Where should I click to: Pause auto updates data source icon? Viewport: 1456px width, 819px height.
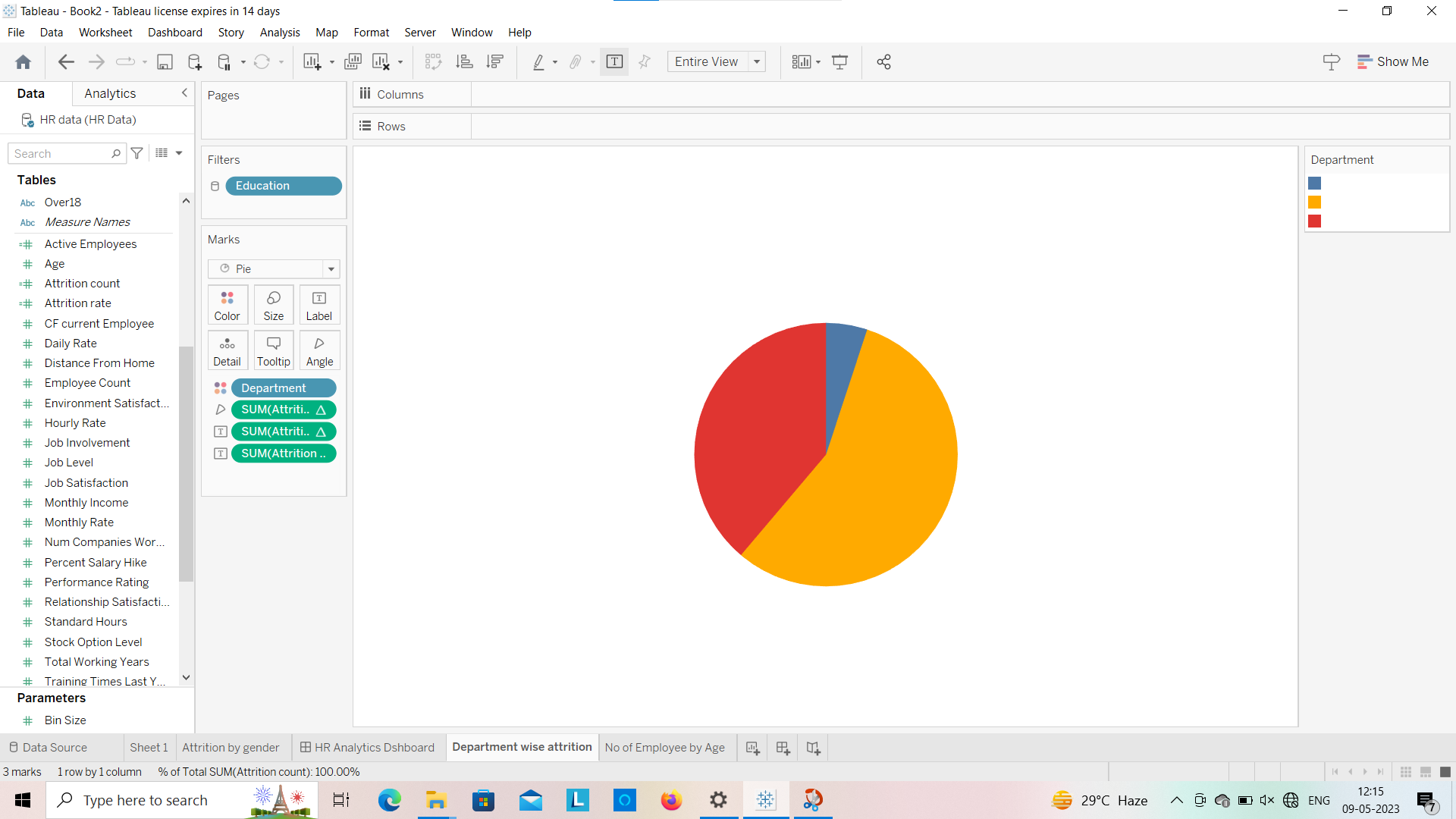click(x=224, y=62)
